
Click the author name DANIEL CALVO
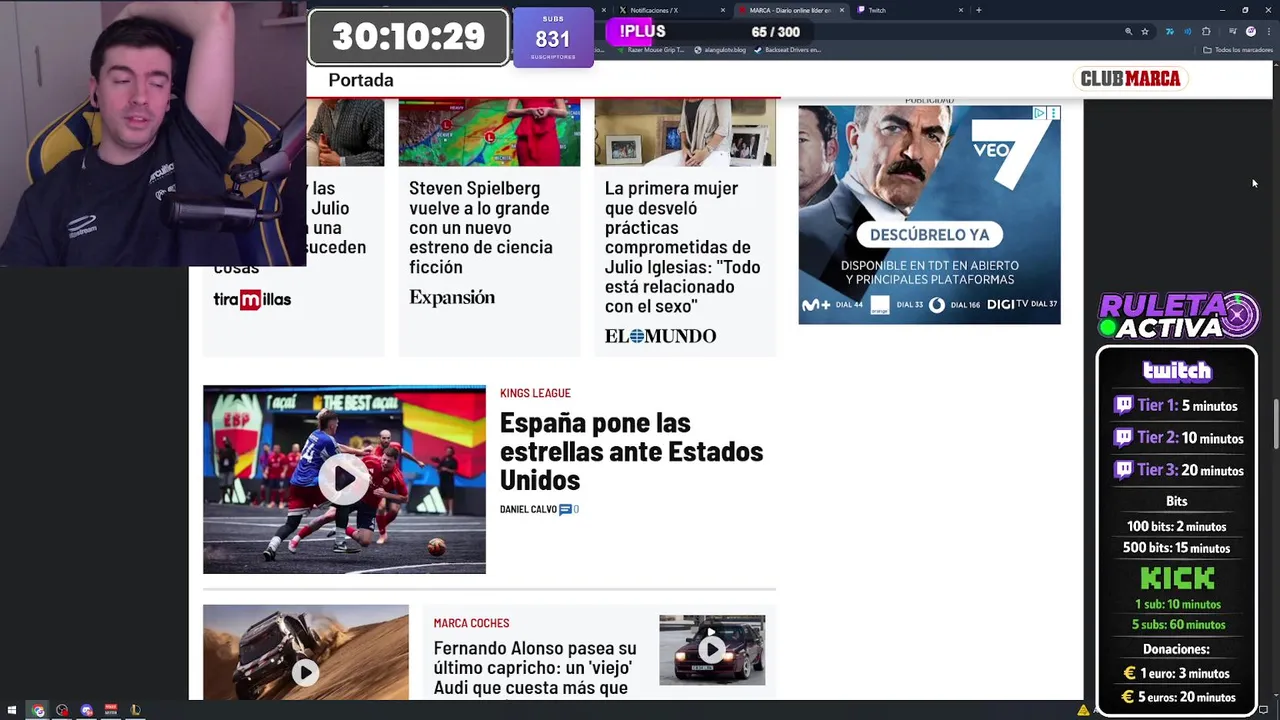pyautogui.click(x=528, y=509)
